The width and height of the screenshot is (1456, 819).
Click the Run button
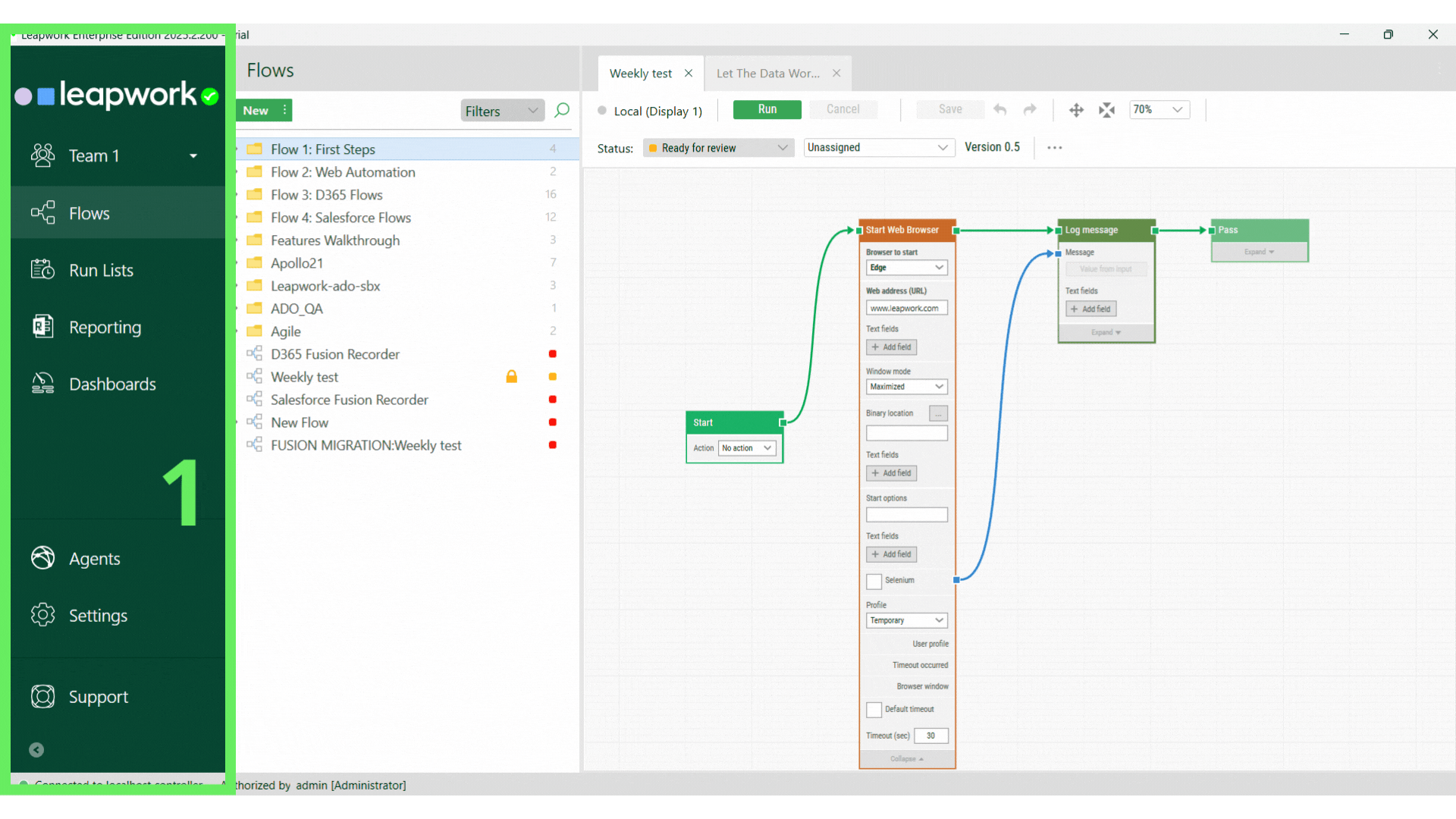point(767,109)
